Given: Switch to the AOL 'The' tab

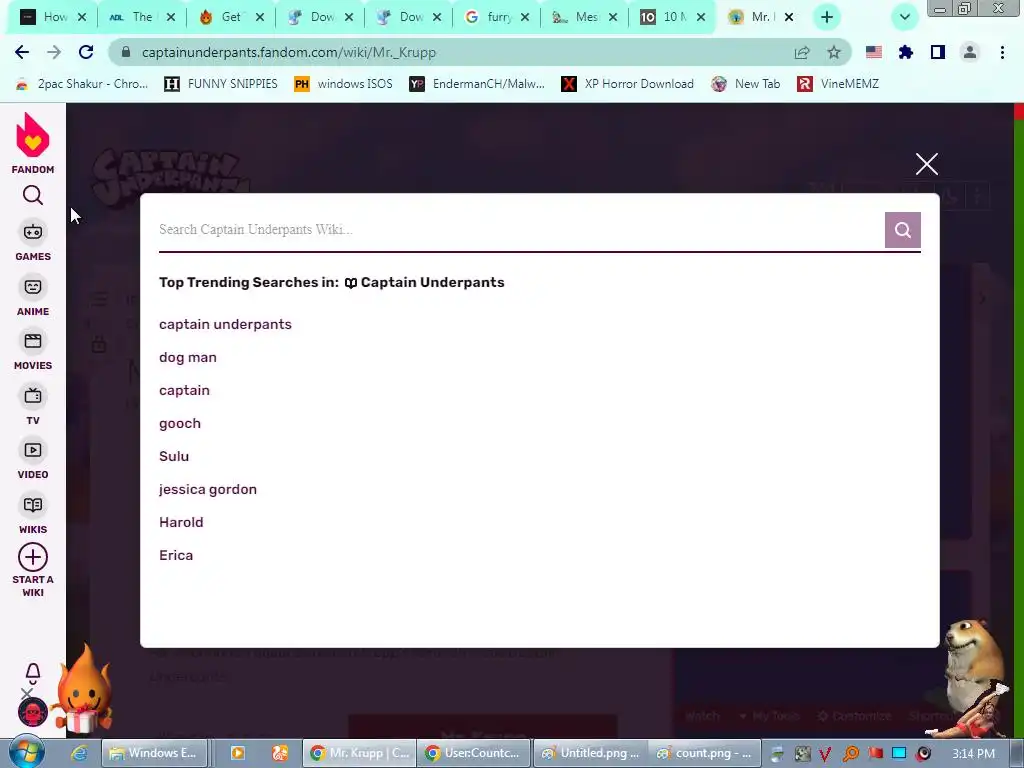Looking at the screenshot, I should click(141, 18).
